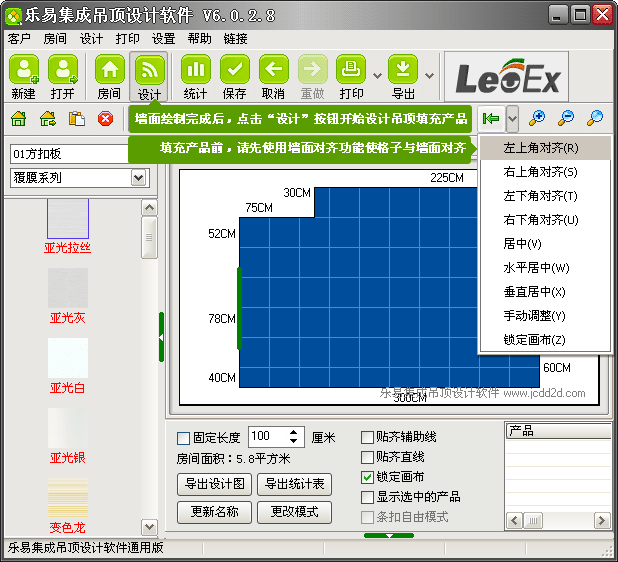Image resolution: width=618 pixels, height=562 pixels.
Task: Click the 取消 undo arrow icon
Action: tap(274, 70)
